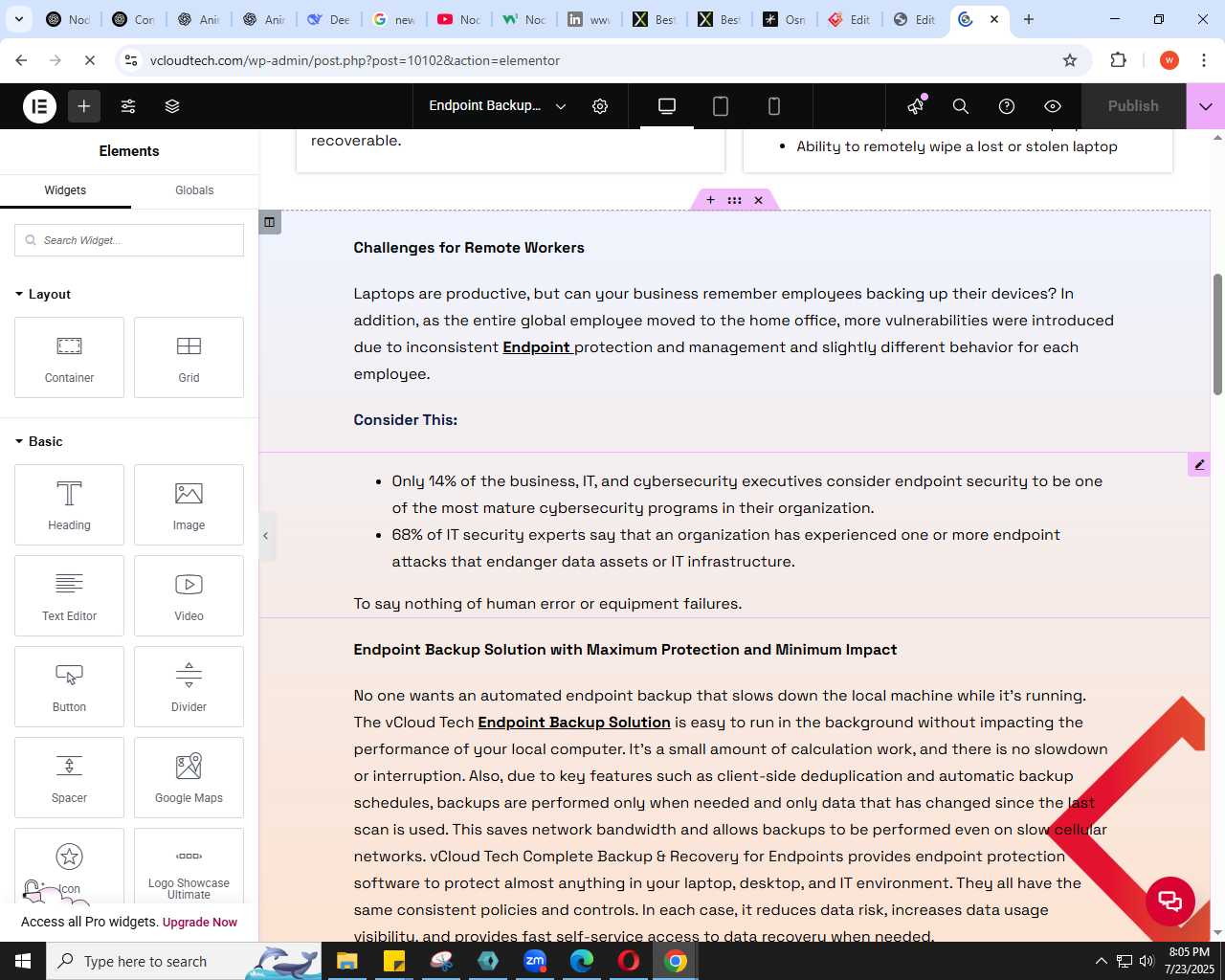
Task: Expand the Publish options arrow
Action: [1206, 106]
